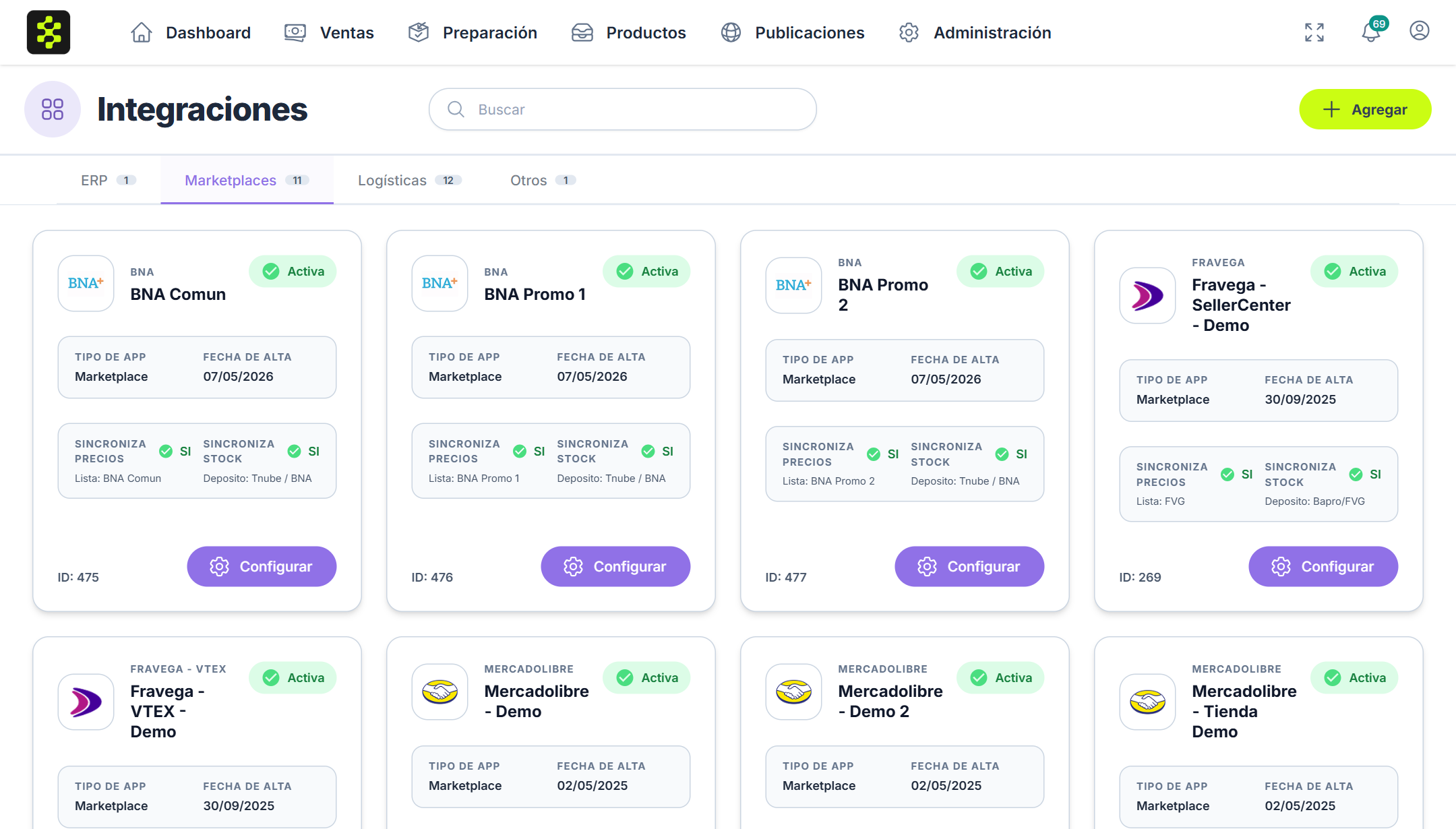Click the green app logo icon
The width and height of the screenshot is (1456, 829).
[x=49, y=32]
